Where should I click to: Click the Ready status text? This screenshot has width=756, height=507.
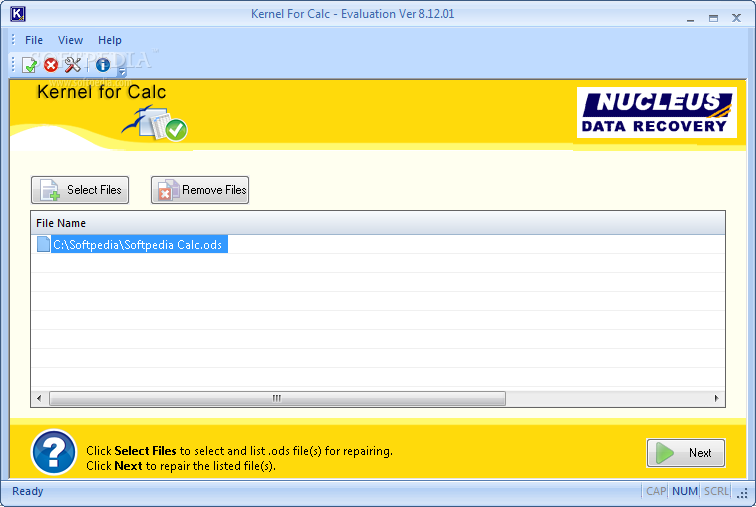click(27, 491)
